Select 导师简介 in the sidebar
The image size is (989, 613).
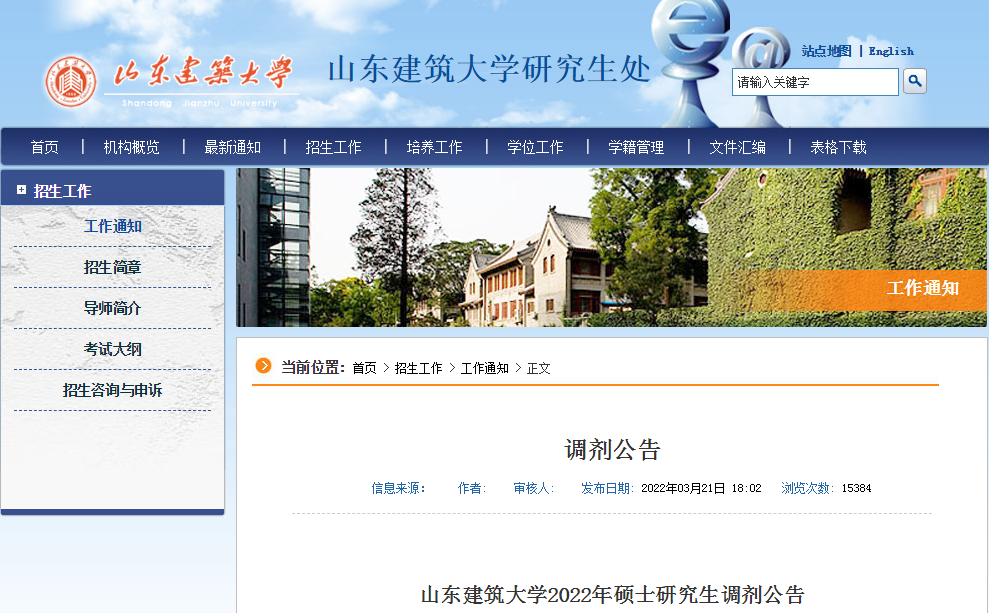(112, 308)
